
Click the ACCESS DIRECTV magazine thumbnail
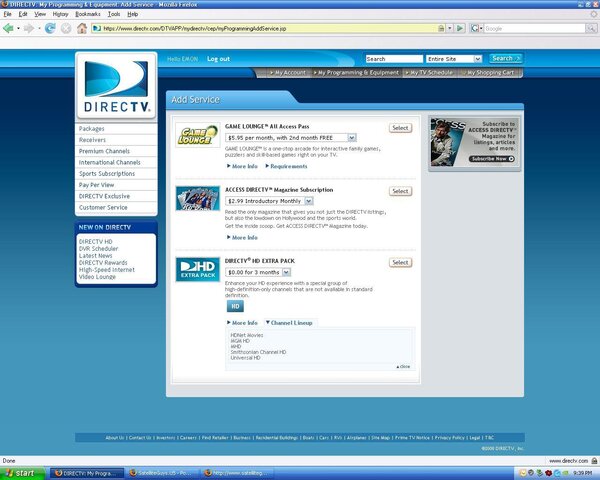(198, 198)
